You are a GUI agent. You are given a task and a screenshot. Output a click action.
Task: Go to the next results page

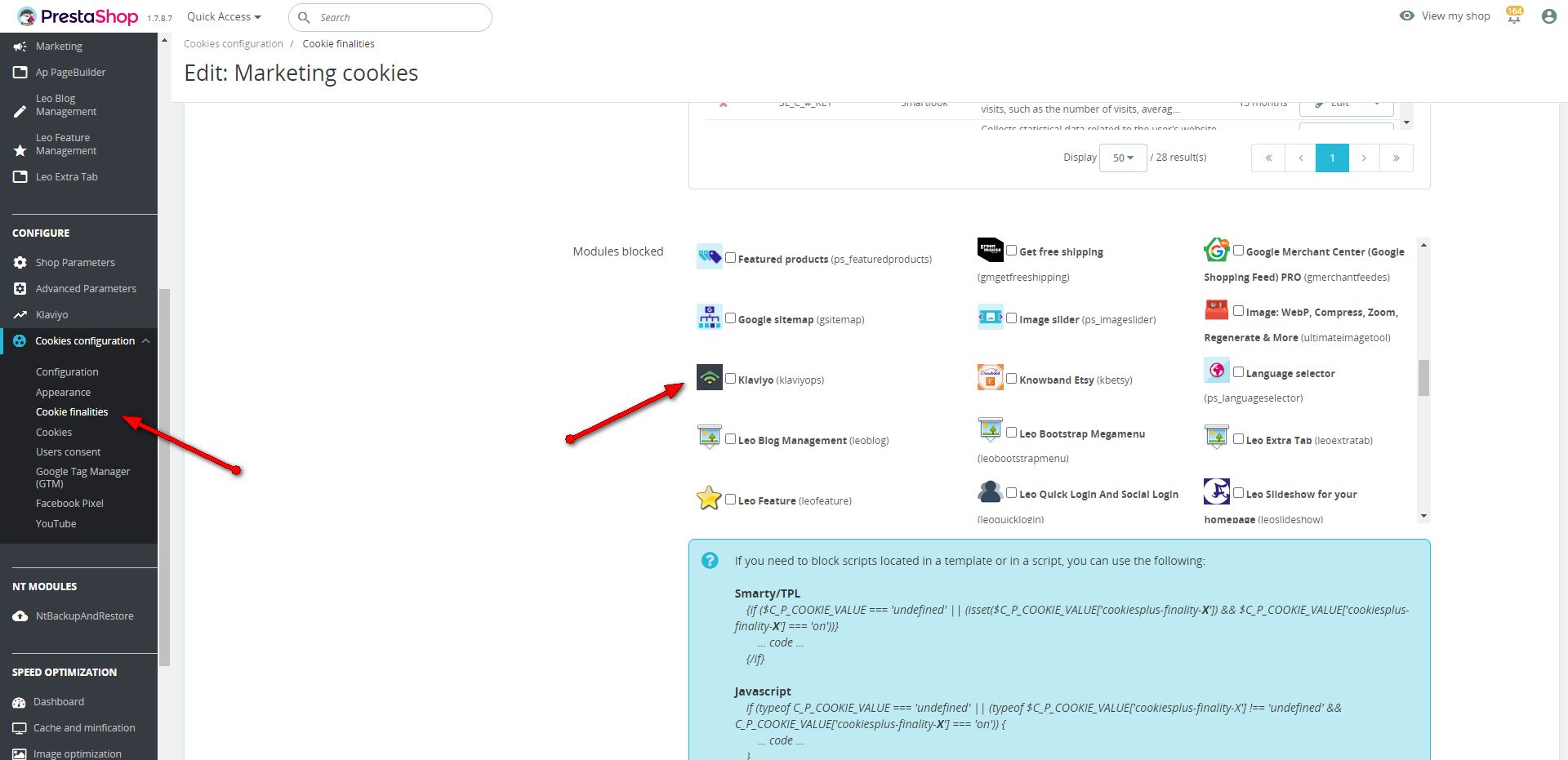[1364, 158]
